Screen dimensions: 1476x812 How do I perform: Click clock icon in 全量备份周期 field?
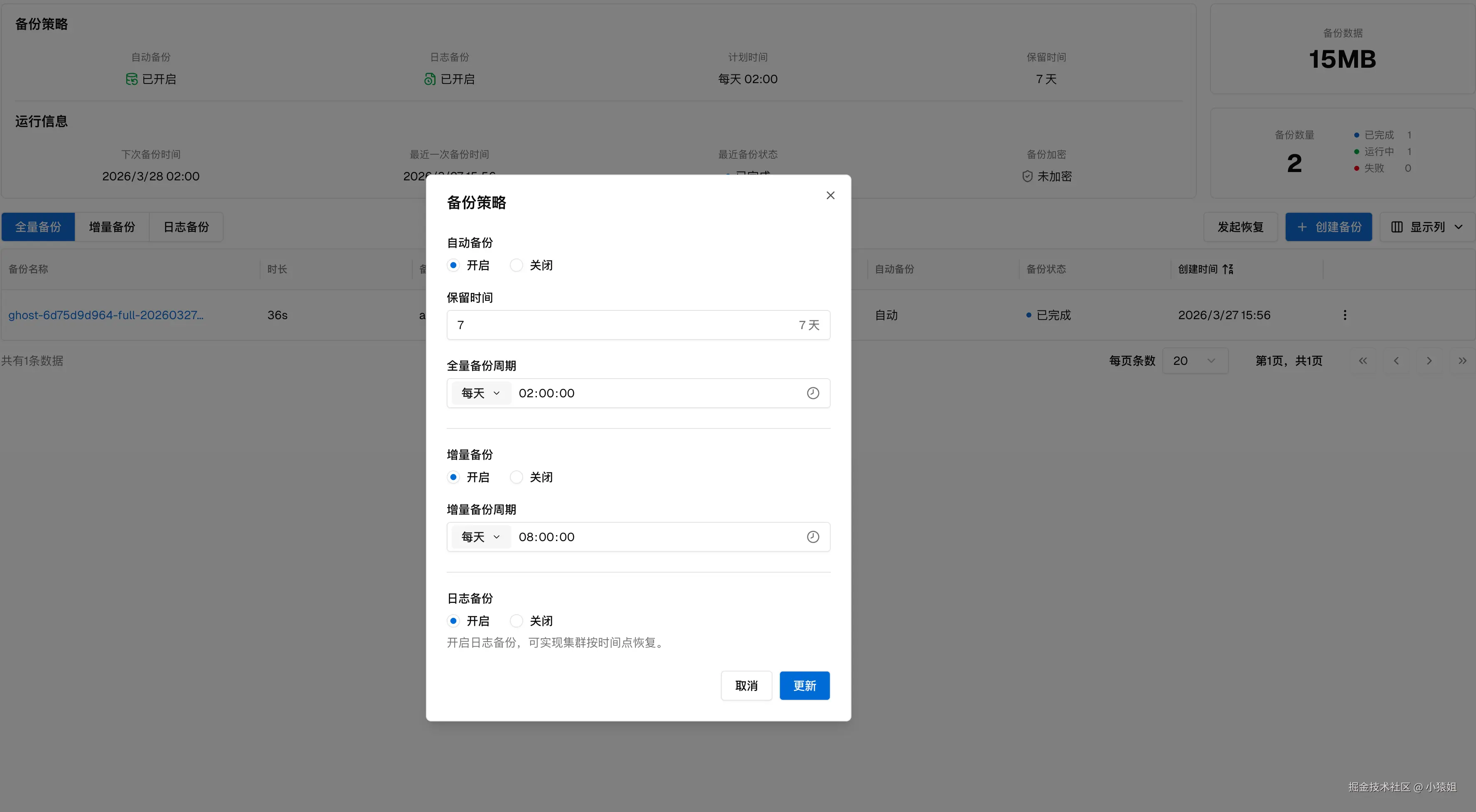pos(812,393)
